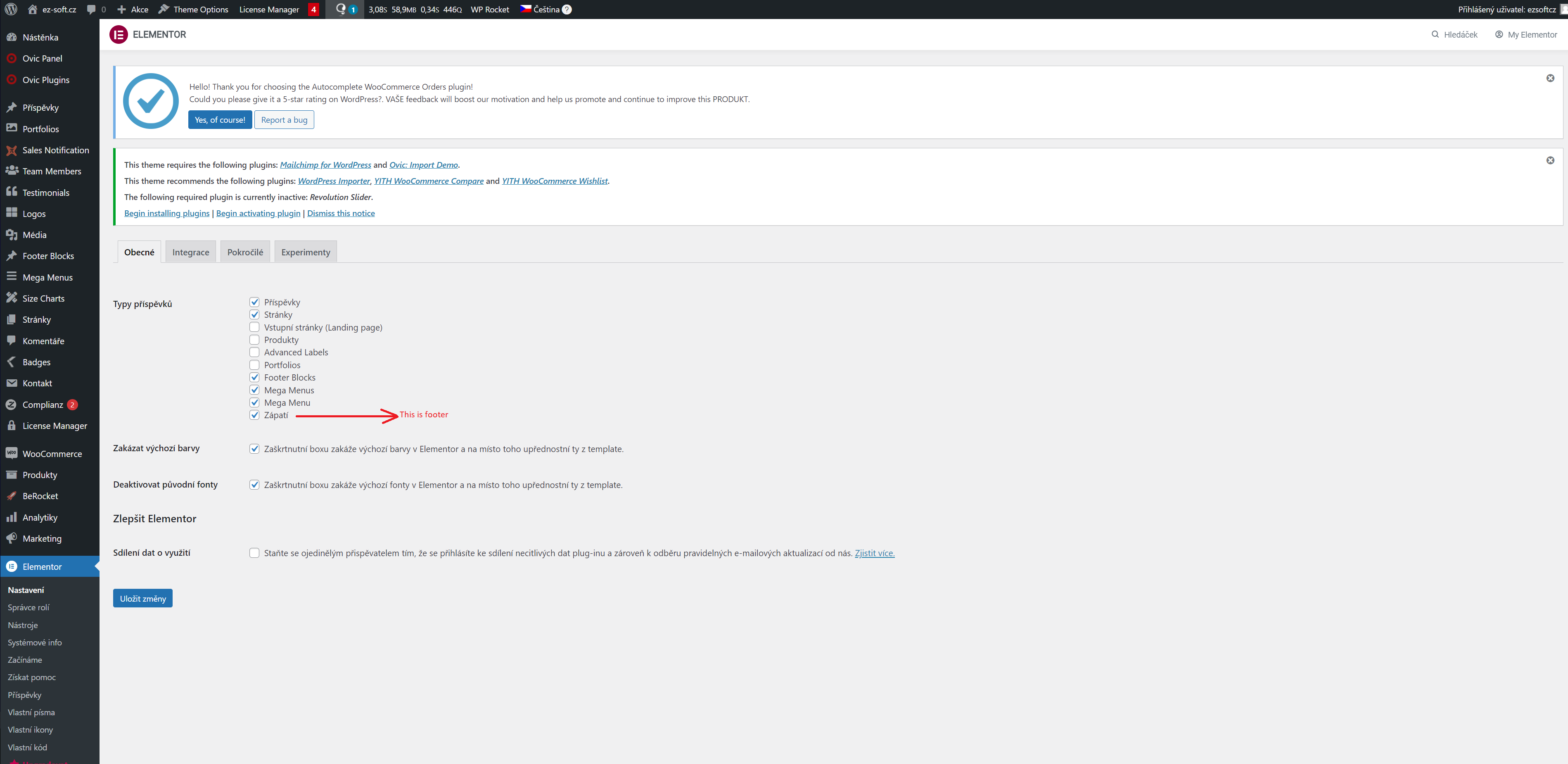Open My Elementor account link
1568x764 pixels.
pyautogui.click(x=1526, y=35)
